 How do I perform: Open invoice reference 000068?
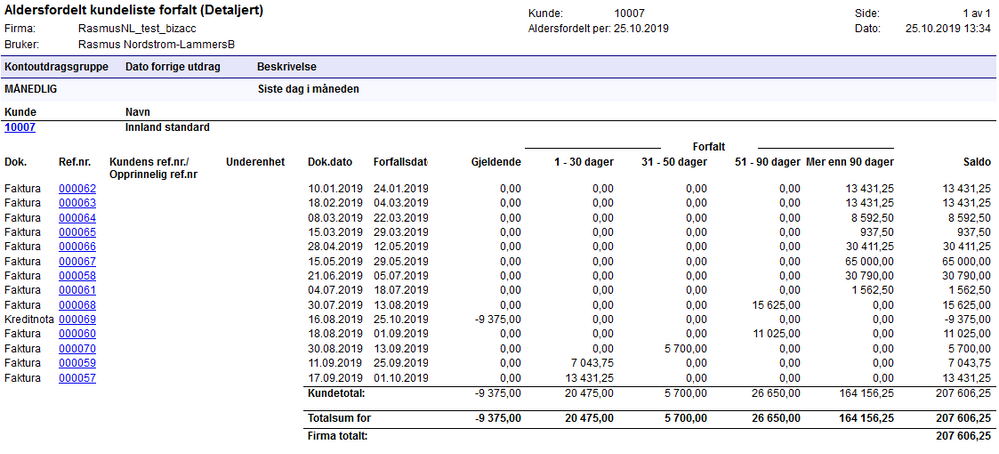pyautogui.click(x=77, y=305)
